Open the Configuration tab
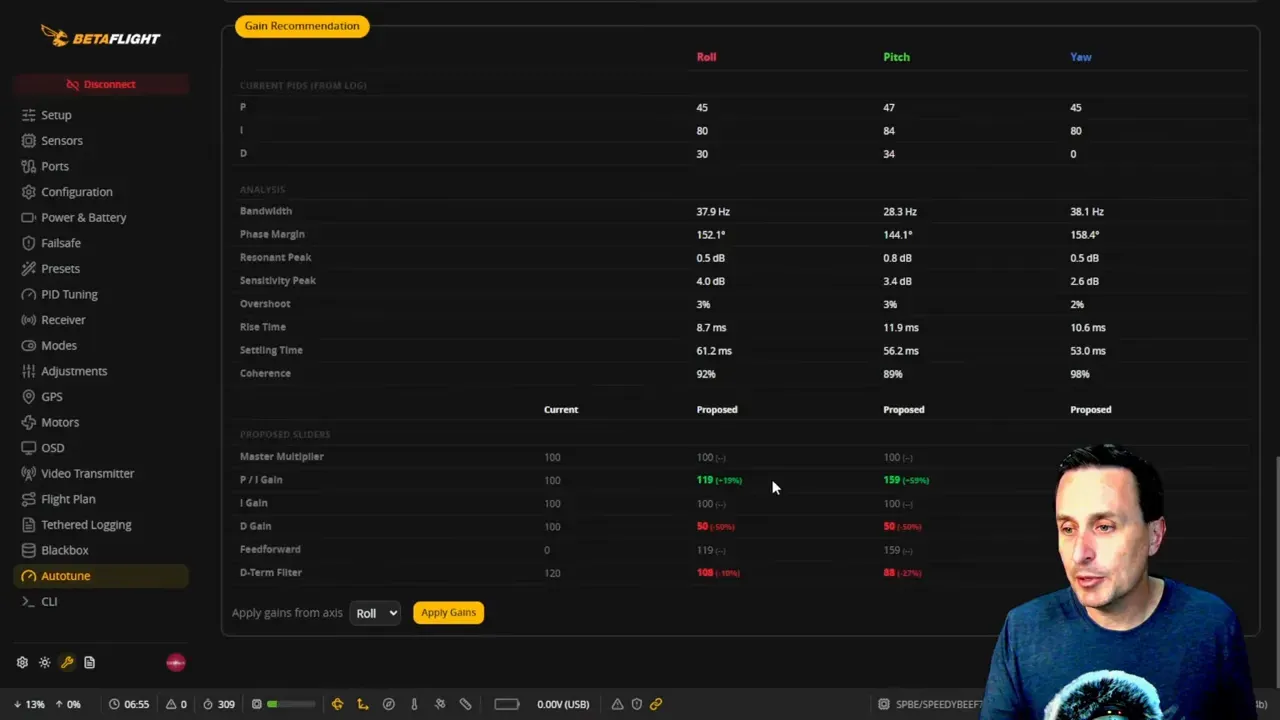1280x720 pixels. [x=76, y=192]
